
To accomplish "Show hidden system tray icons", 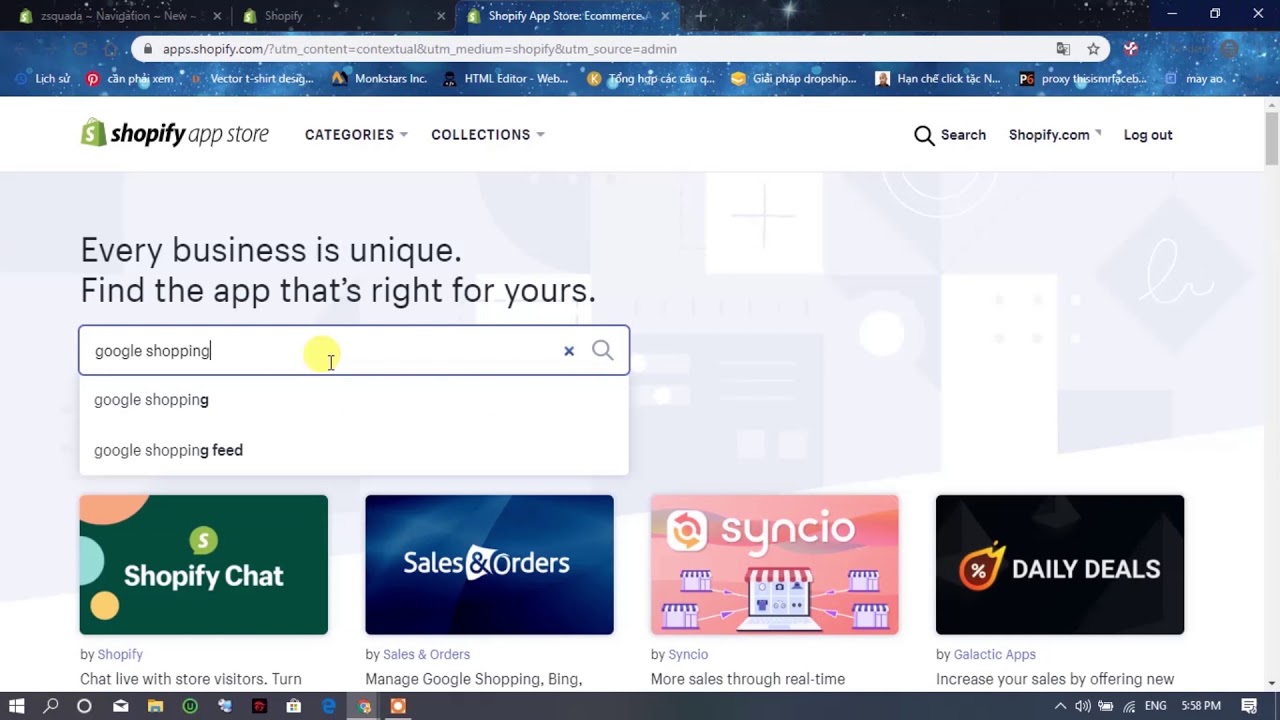I will tap(1060, 706).
